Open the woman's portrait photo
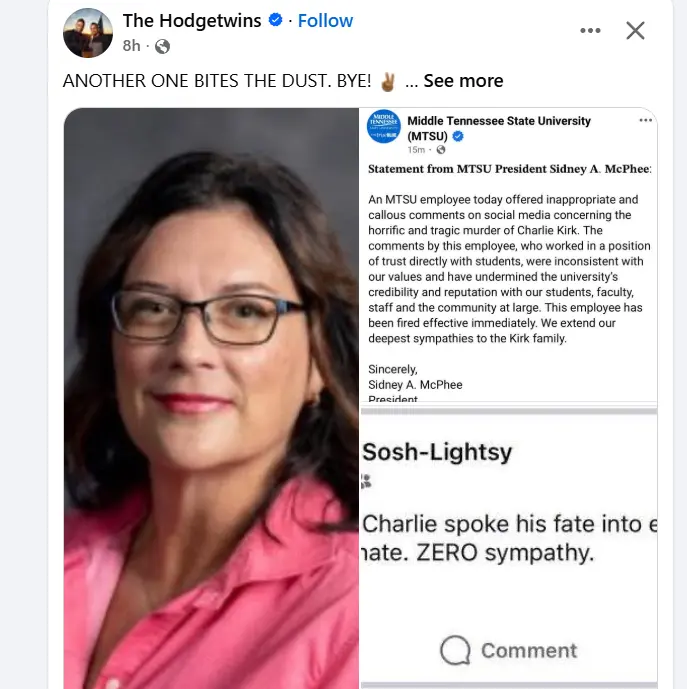687x689 pixels. coord(211,398)
